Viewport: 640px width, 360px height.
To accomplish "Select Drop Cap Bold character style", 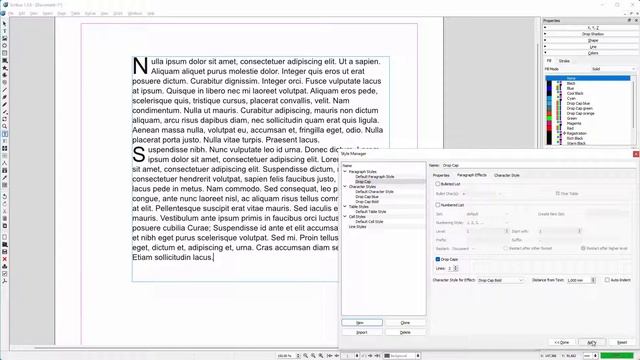I will click(367, 202).
